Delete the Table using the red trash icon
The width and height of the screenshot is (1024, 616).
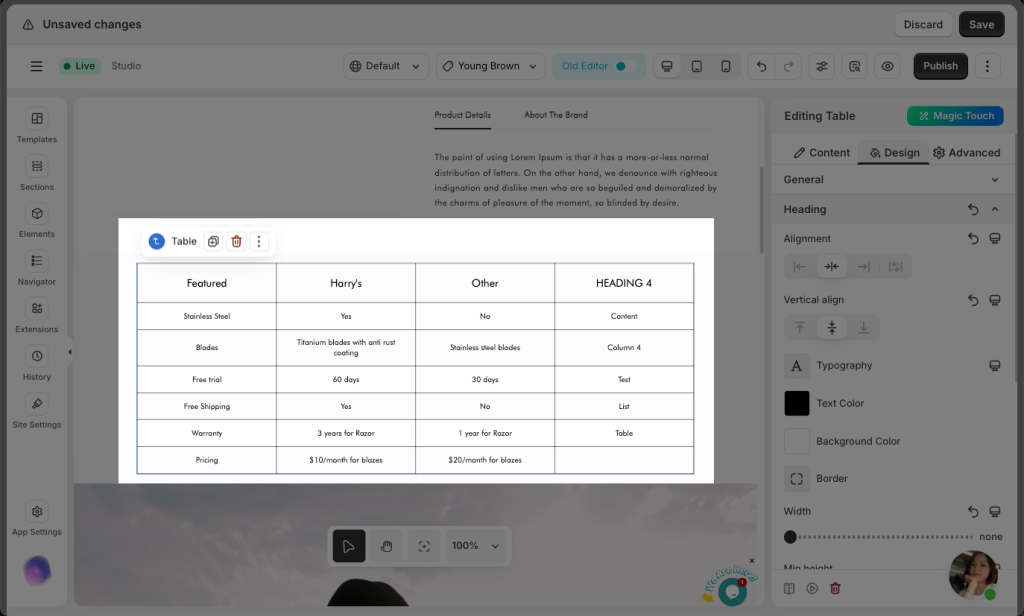click(236, 241)
